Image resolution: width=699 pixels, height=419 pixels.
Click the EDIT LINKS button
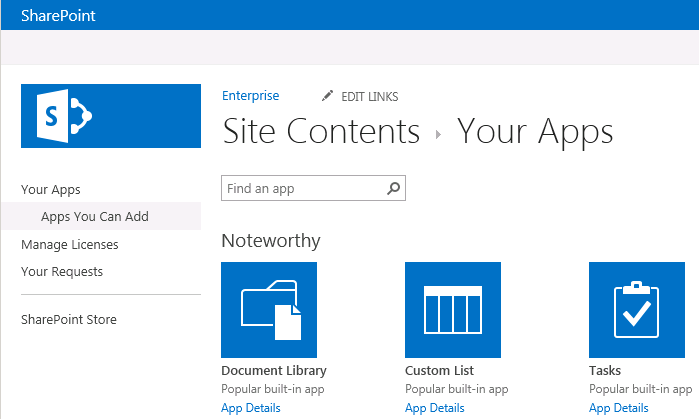tap(369, 97)
